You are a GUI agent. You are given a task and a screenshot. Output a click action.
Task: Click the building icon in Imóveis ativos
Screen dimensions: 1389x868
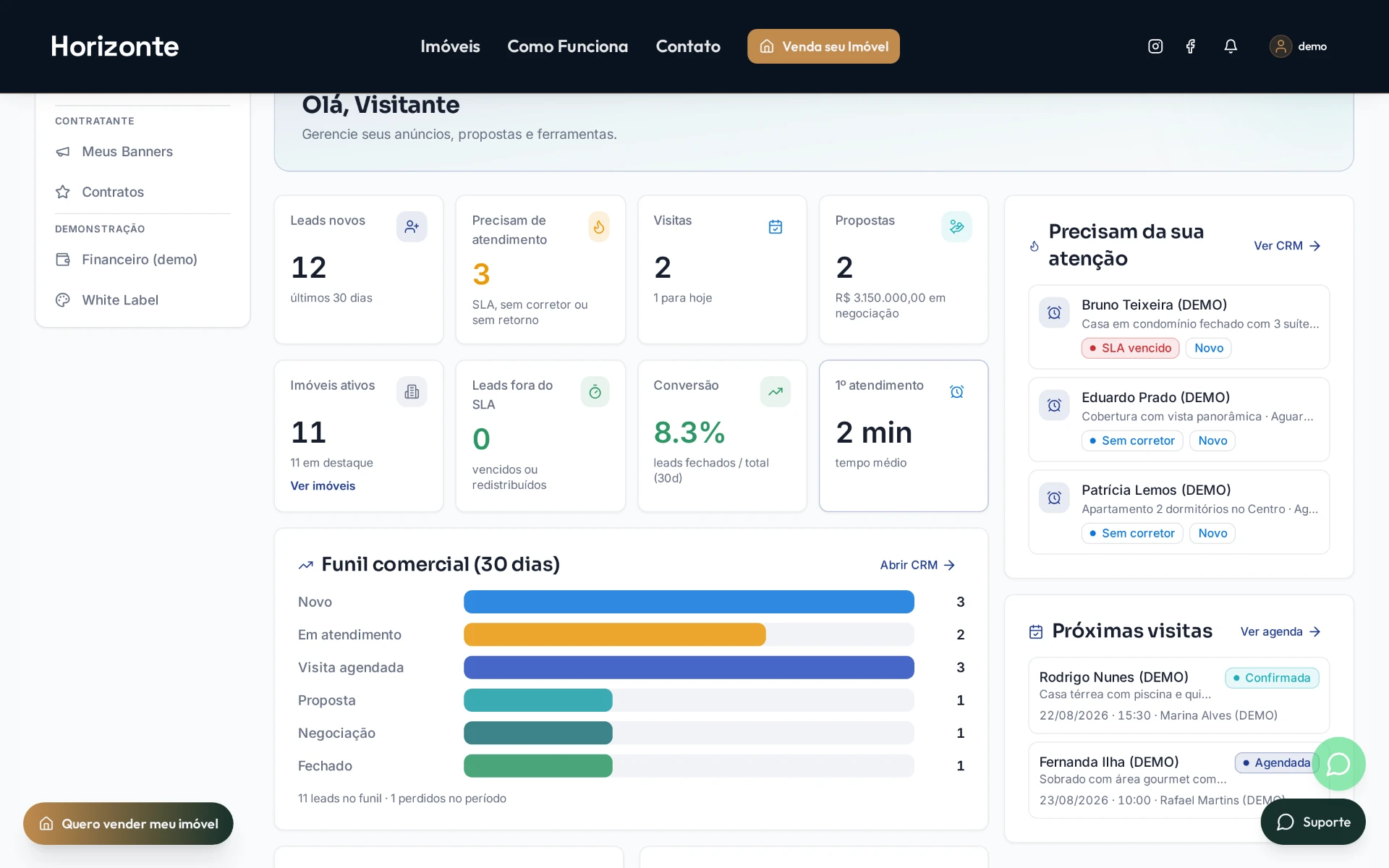click(412, 391)
